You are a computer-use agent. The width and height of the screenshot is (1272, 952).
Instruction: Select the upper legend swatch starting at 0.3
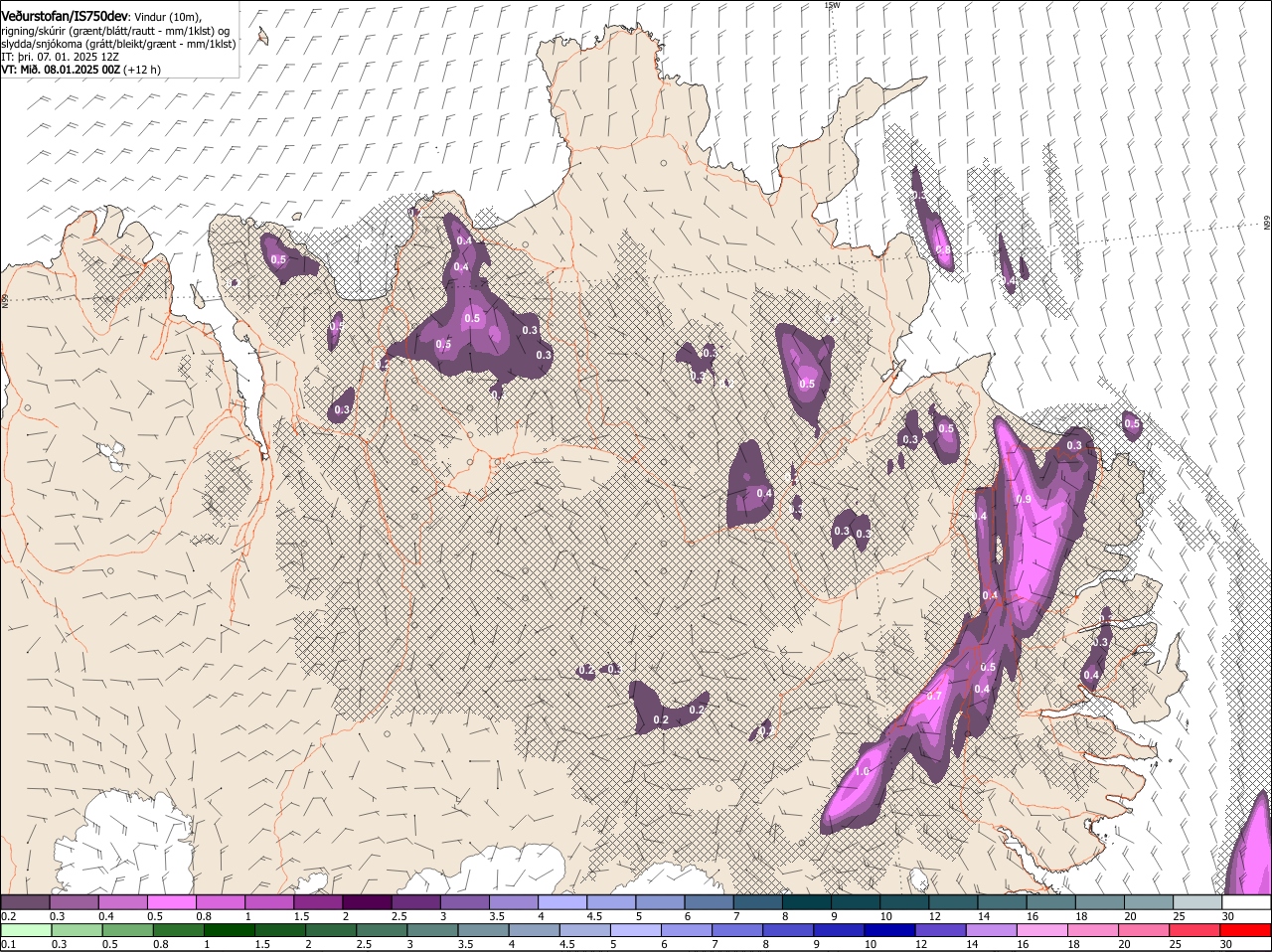coord(75,901)
